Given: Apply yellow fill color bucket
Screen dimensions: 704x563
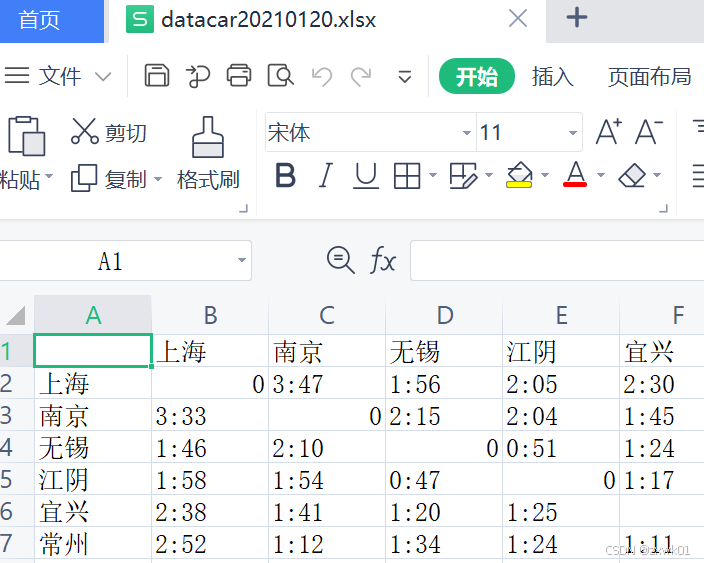Looking at the screenshot, I should pos(519,175).
